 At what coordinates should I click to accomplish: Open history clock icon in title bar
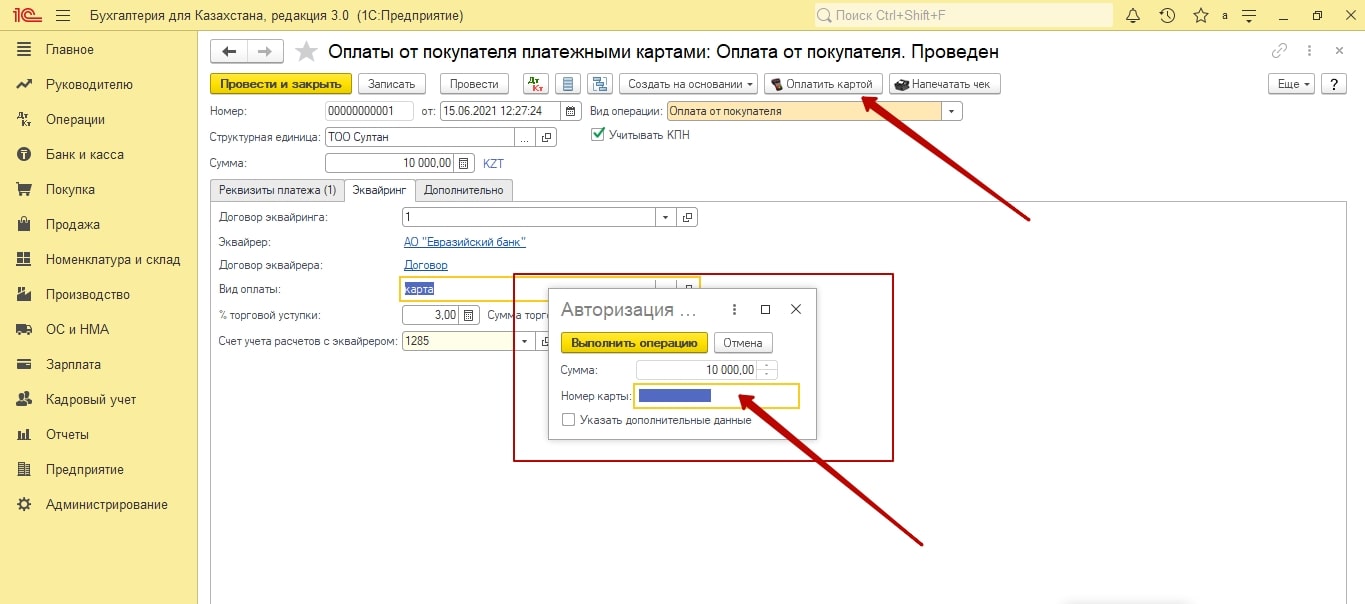(x=1167, y=16)
